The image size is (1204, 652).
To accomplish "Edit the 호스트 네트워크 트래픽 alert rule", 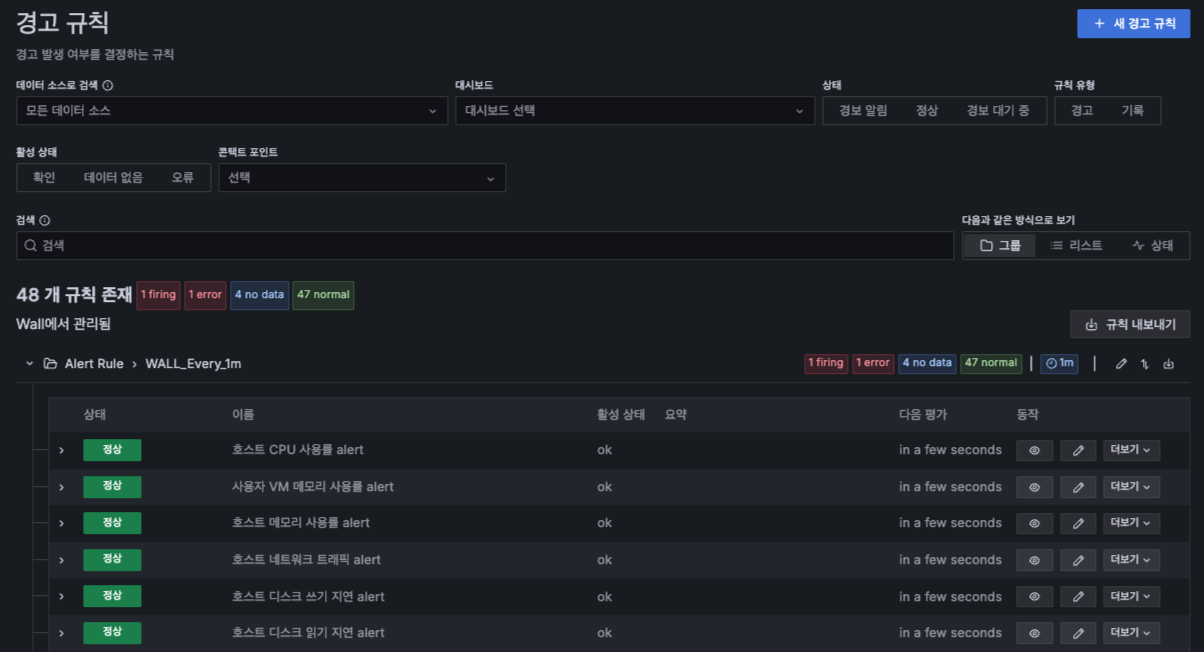I will click(x=1078, y=560).
